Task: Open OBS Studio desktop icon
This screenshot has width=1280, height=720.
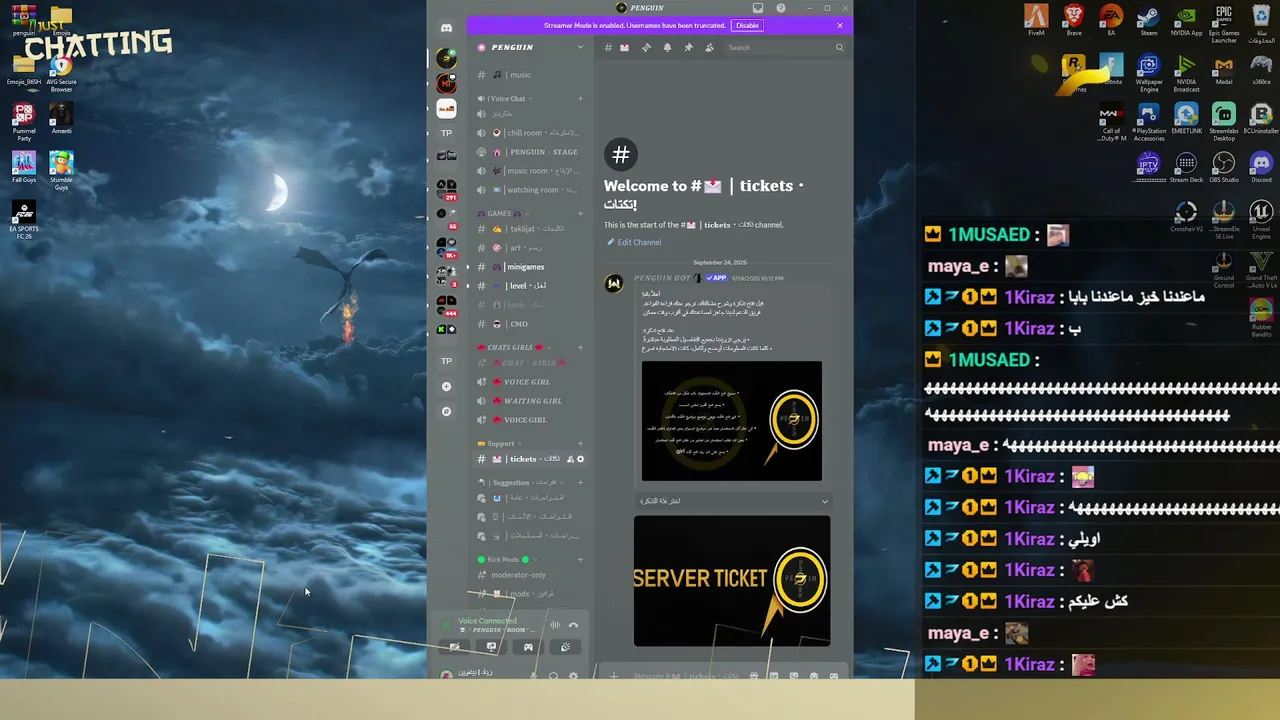Action: coord(1224,167)
